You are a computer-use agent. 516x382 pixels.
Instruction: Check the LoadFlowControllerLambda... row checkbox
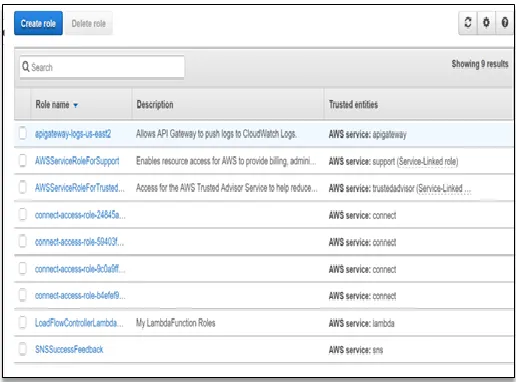[x=23, y=323]
